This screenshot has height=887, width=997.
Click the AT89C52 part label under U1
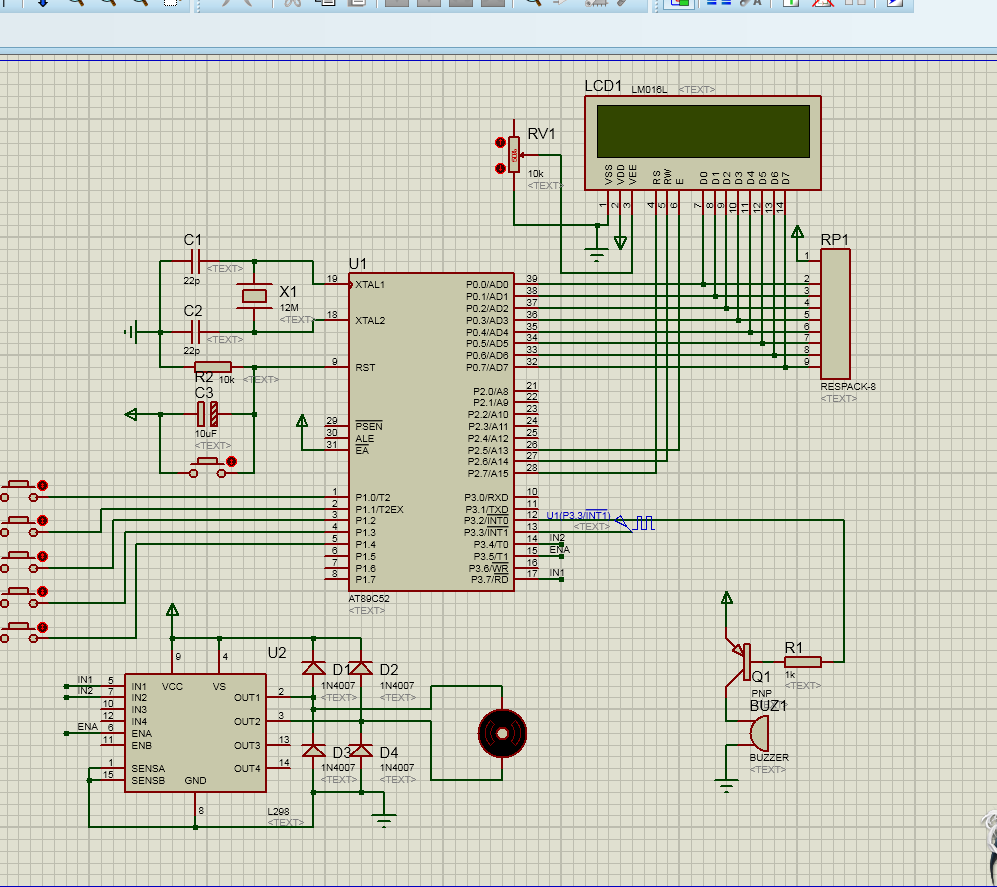coord(369,598)
